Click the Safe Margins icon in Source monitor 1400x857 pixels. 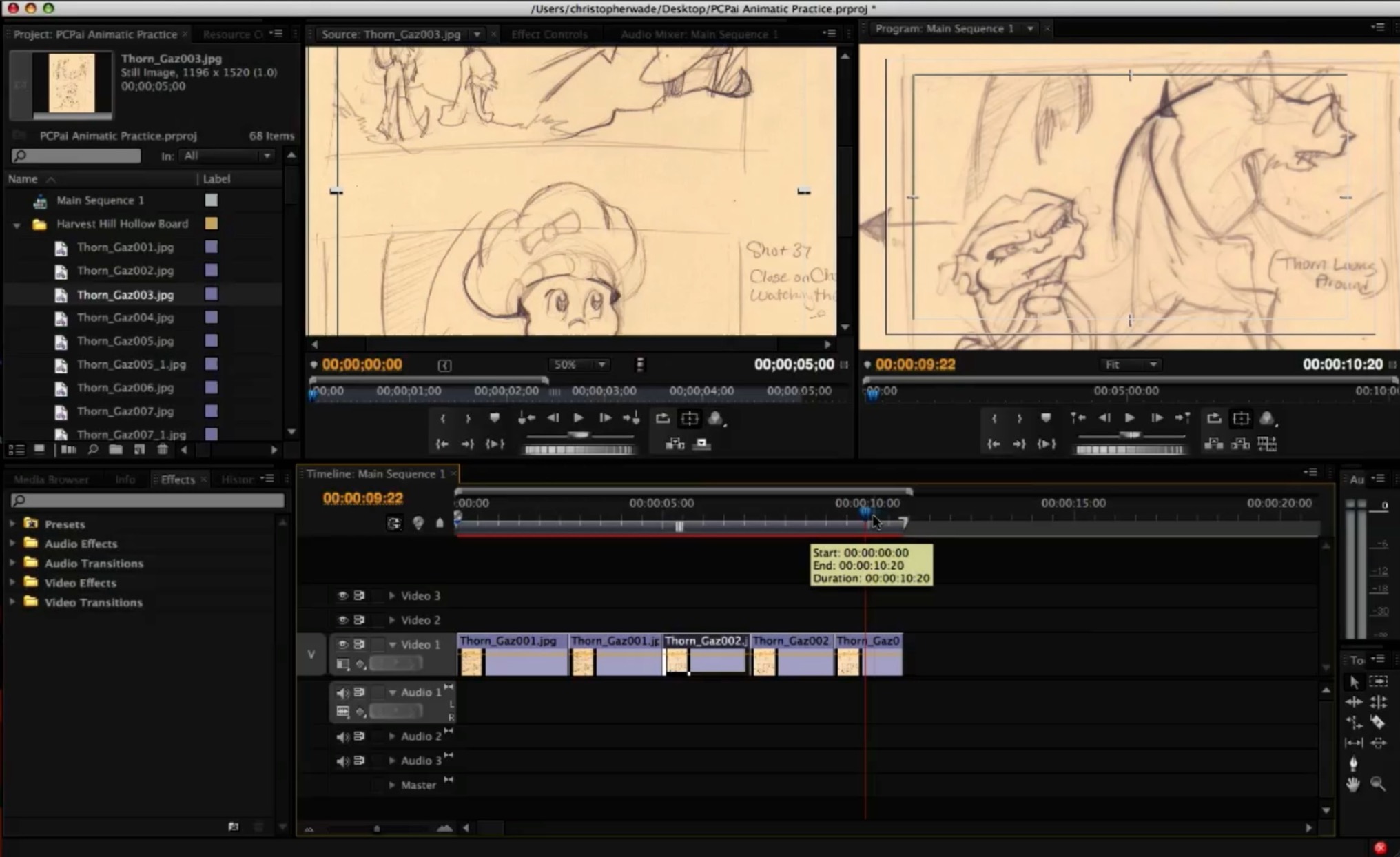[689, 418]
